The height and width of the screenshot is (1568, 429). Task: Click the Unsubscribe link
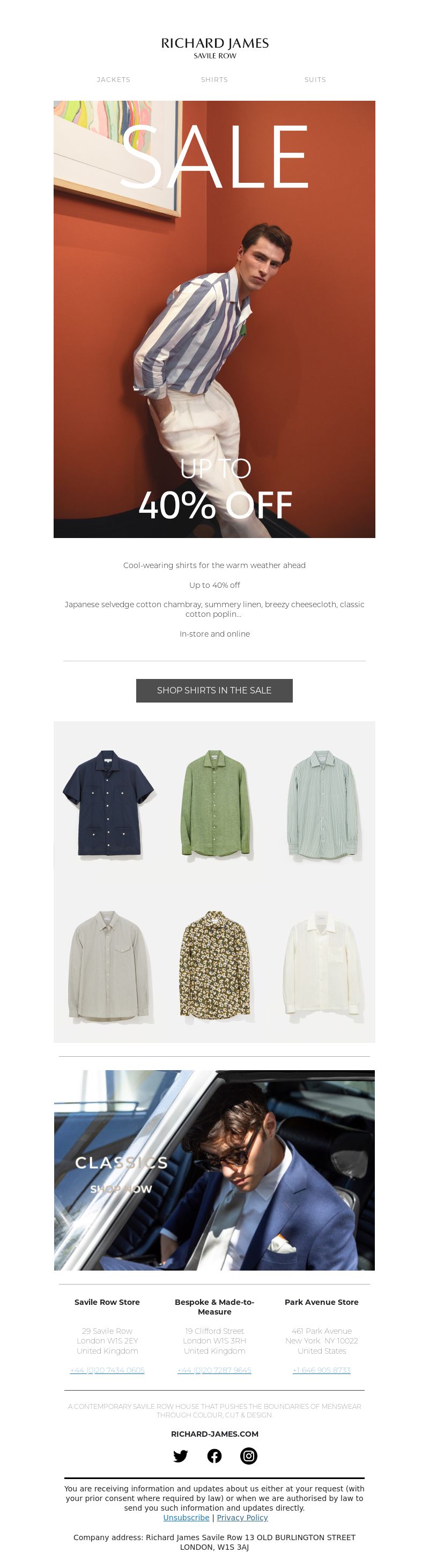pos(186,1518)
